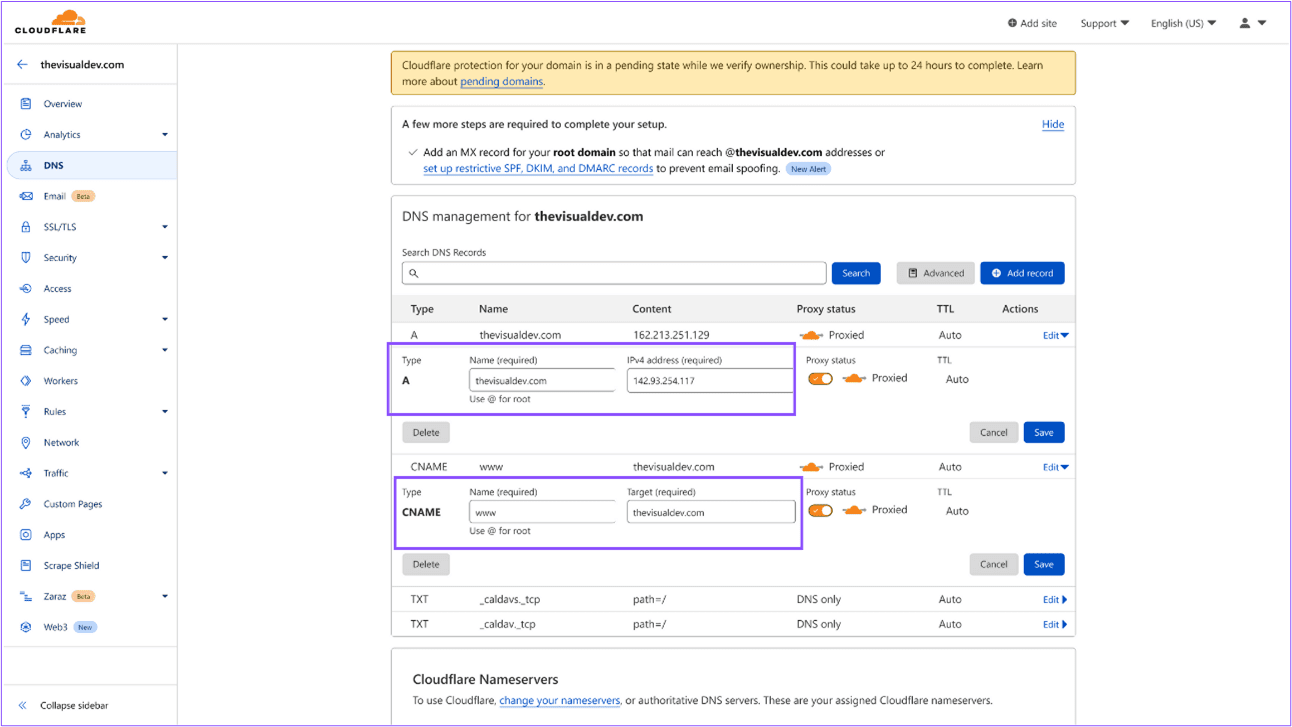
Task: Open the English (US) language dropdown
Action: pyautogui.click(x=1184, y=23)
